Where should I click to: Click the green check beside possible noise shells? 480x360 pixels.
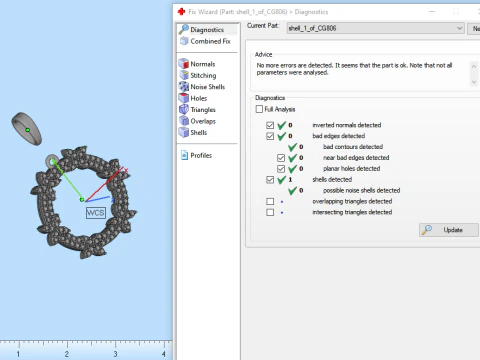pyautogui.click(x=292, y=190)
